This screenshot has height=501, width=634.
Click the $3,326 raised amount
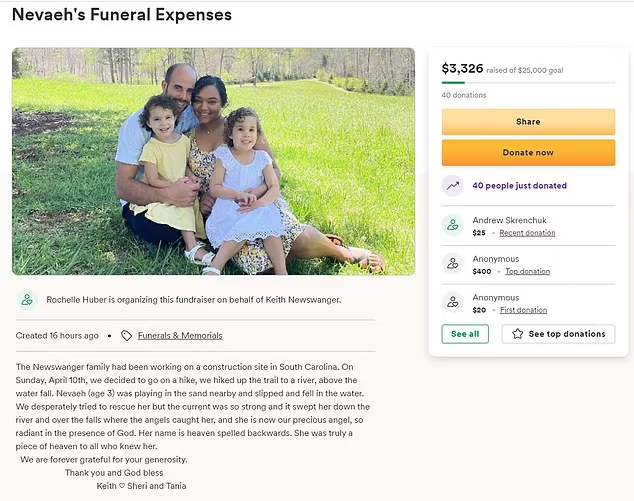(462, 68)
